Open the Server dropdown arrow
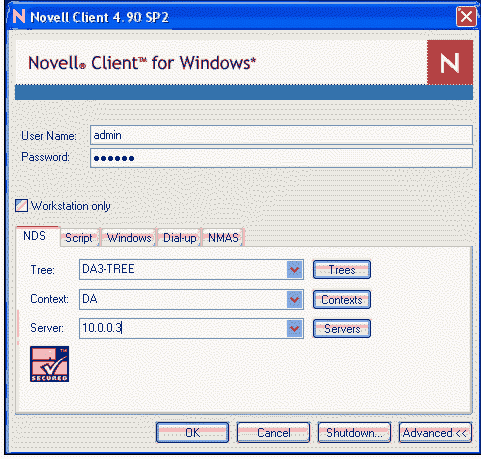The height and width of the screenshot is (459, 481). [x=294, y=328]
